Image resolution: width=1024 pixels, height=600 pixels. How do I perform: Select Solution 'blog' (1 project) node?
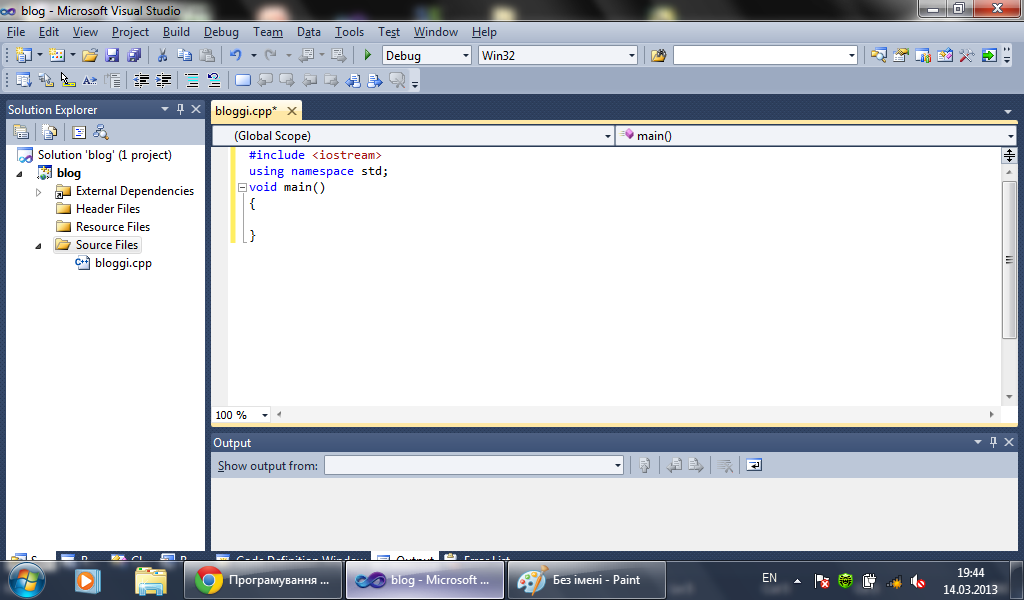pos(104,155)
